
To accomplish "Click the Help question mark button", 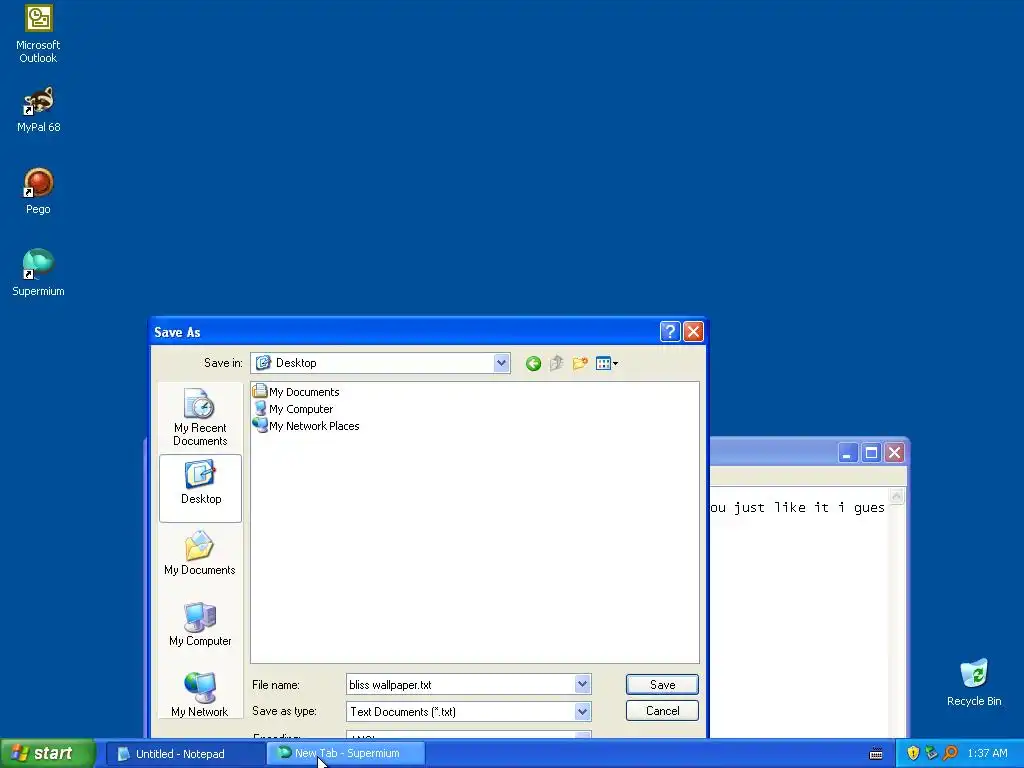I will (670, 332).
